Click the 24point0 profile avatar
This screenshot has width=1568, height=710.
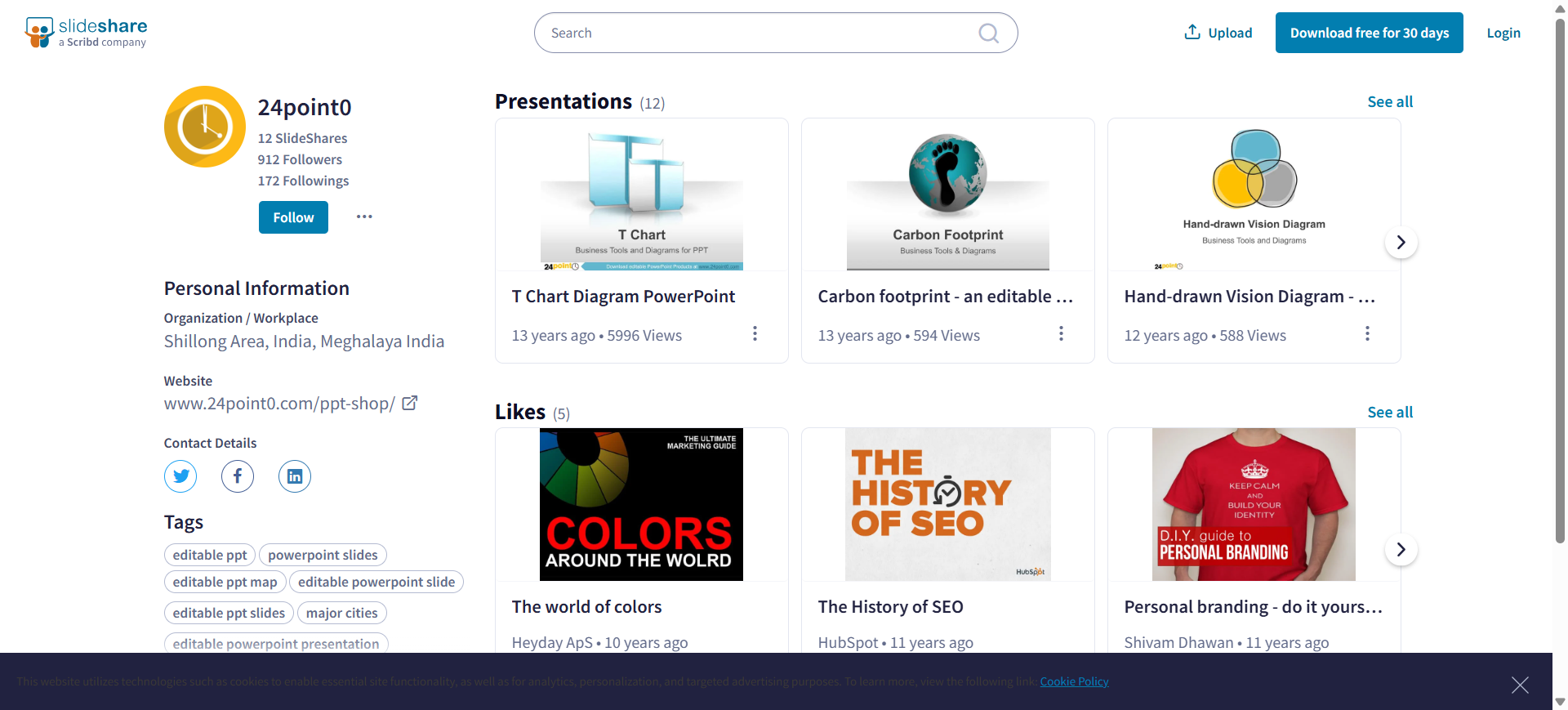tap(205, 127)
